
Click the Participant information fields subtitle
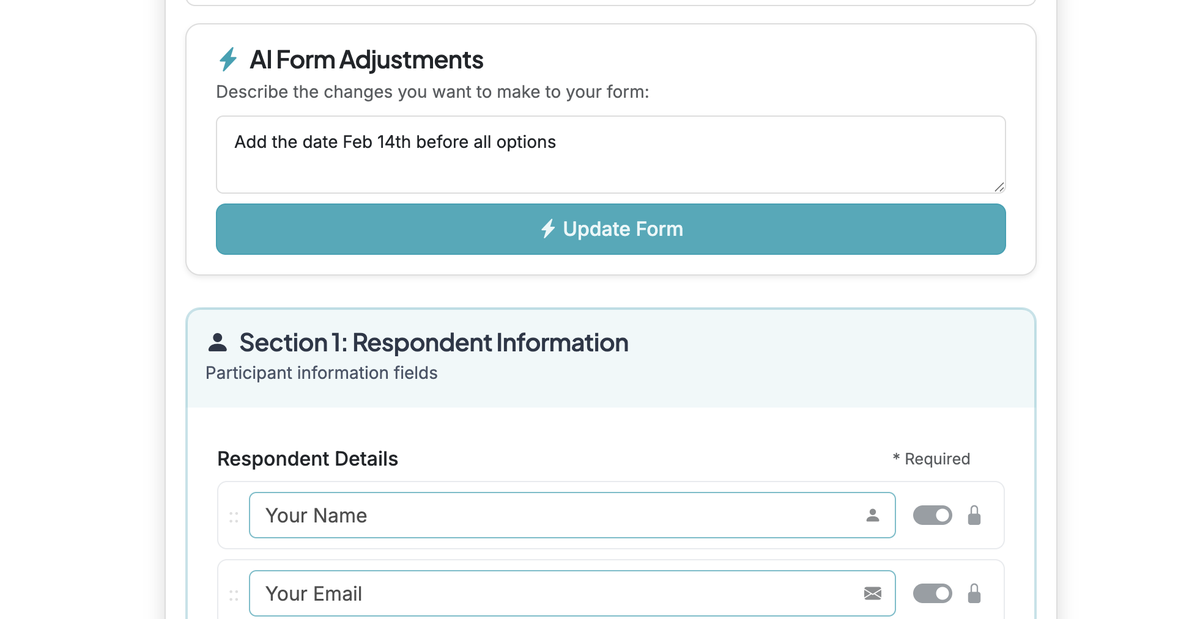tap(321, 372)
